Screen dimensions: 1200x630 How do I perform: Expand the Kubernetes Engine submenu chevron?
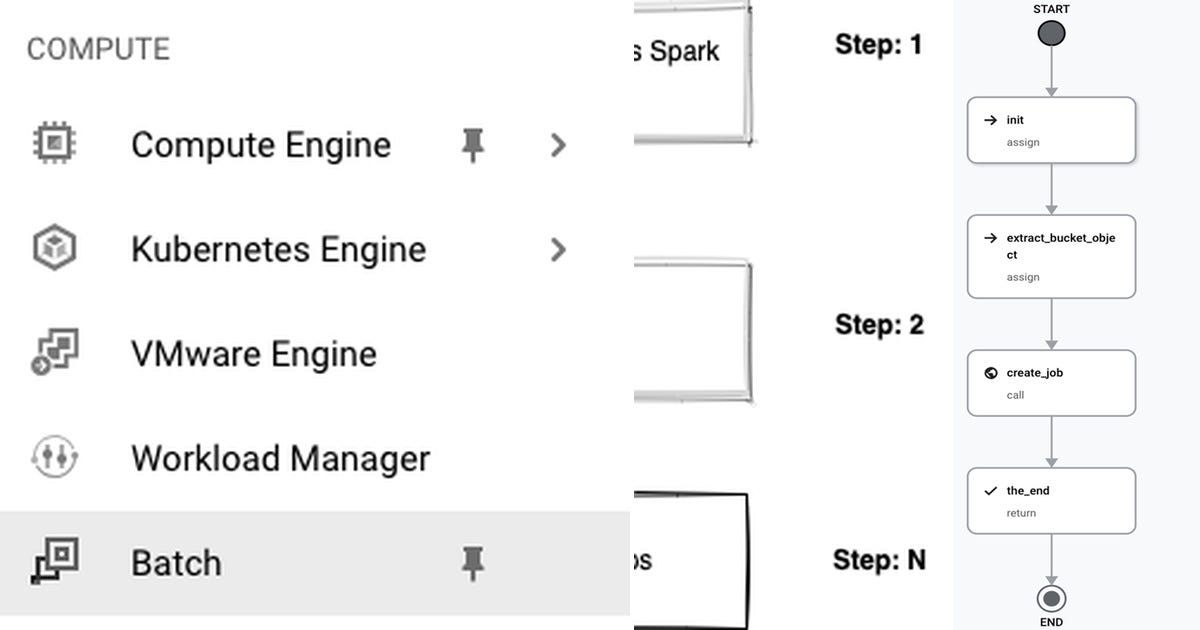tap(558, 248)
